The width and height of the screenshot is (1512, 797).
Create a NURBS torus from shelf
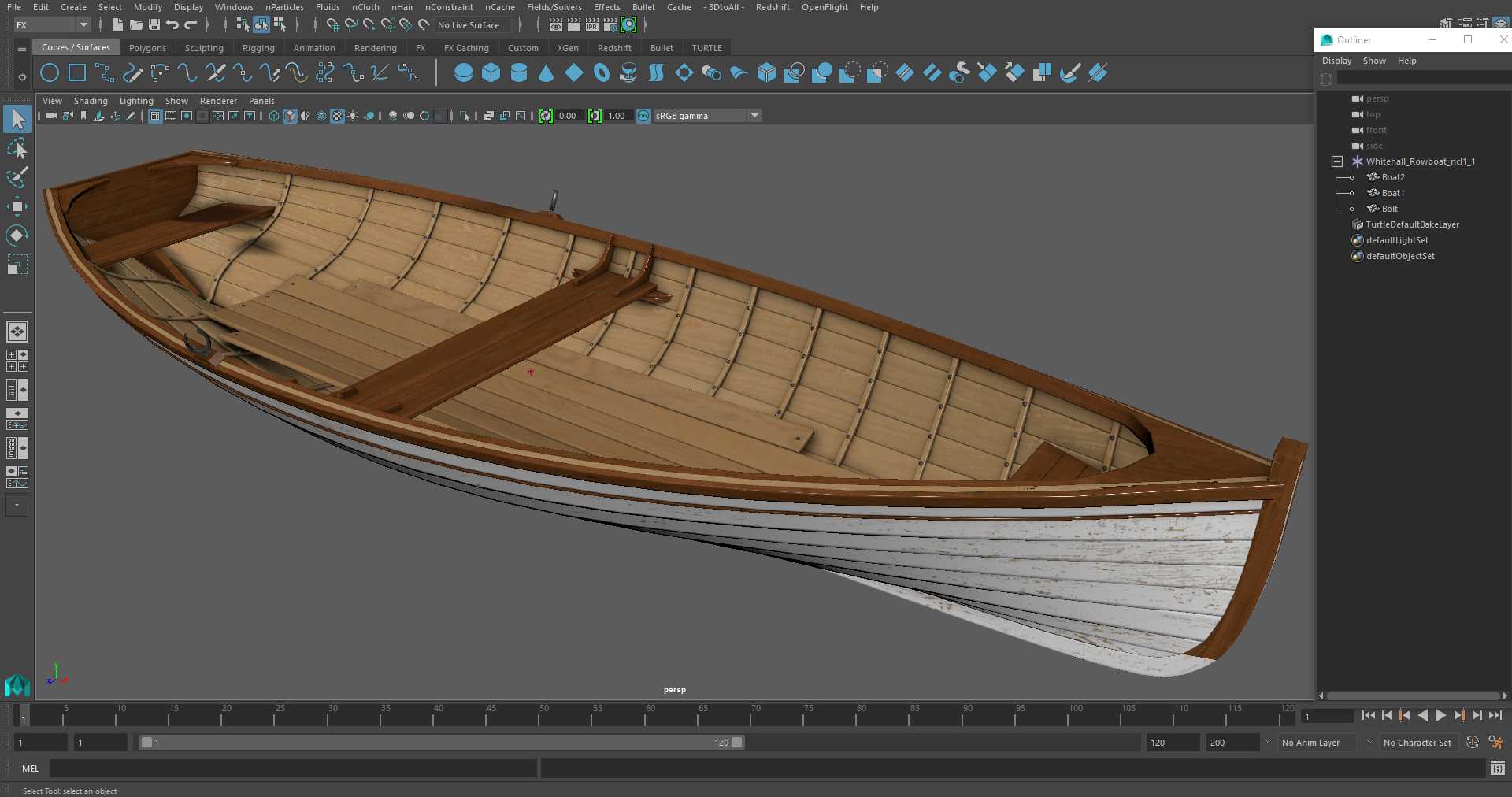(602, 73)
